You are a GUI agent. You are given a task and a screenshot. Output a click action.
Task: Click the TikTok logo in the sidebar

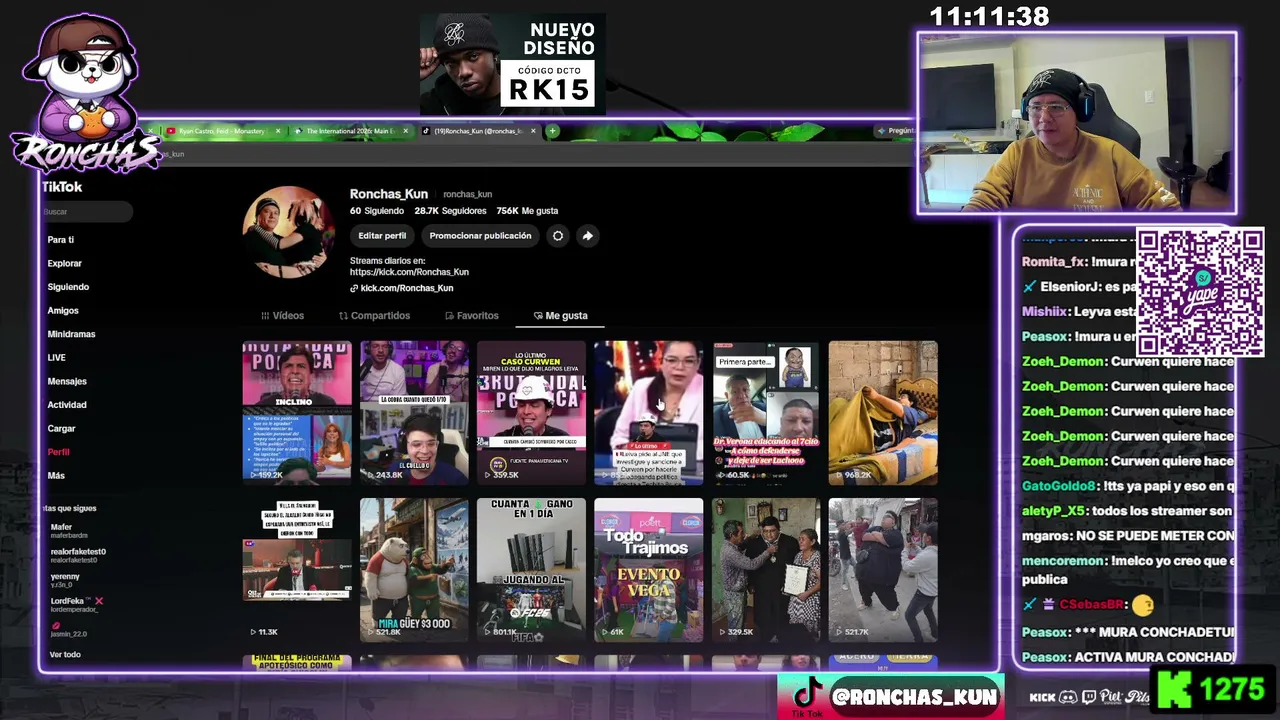(62, 187)
